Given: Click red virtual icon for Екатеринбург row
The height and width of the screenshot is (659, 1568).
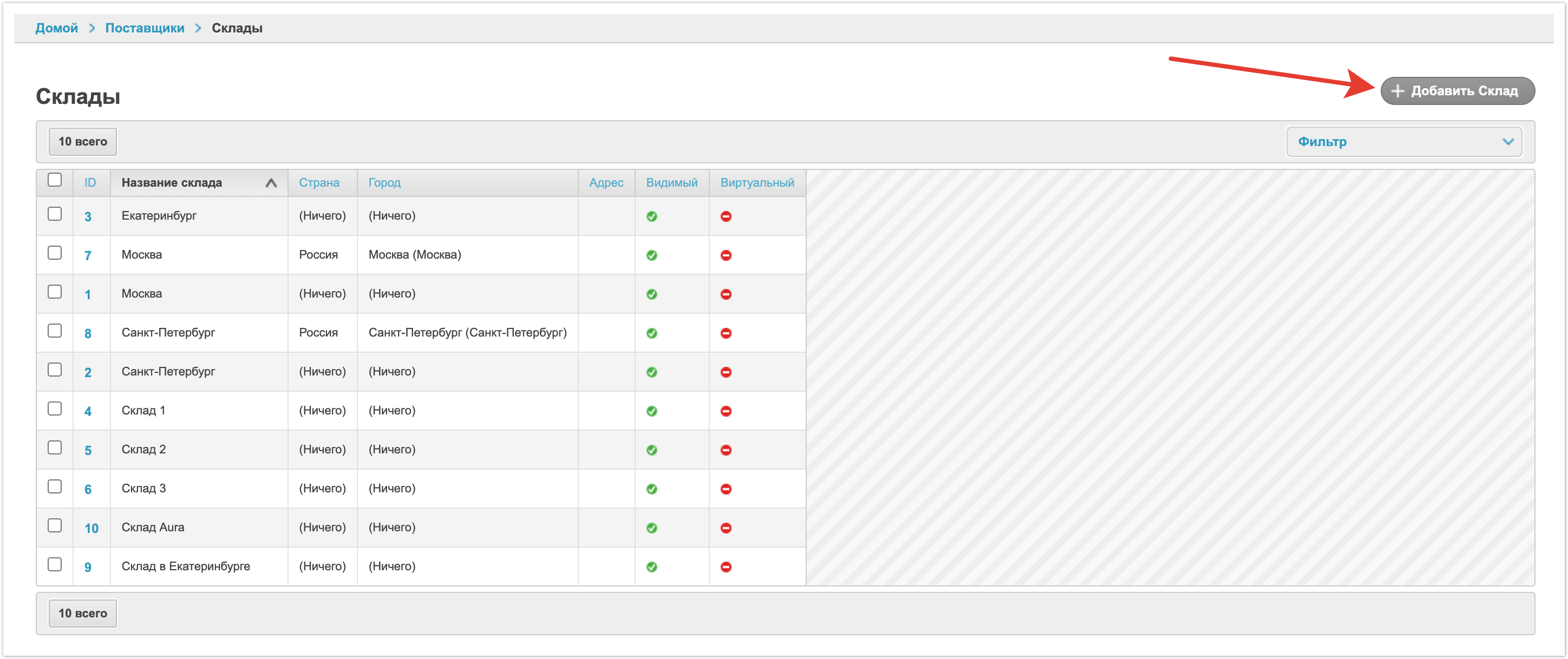Looking at the screenshot, I should pyautogui.click(x=726, y=216).
